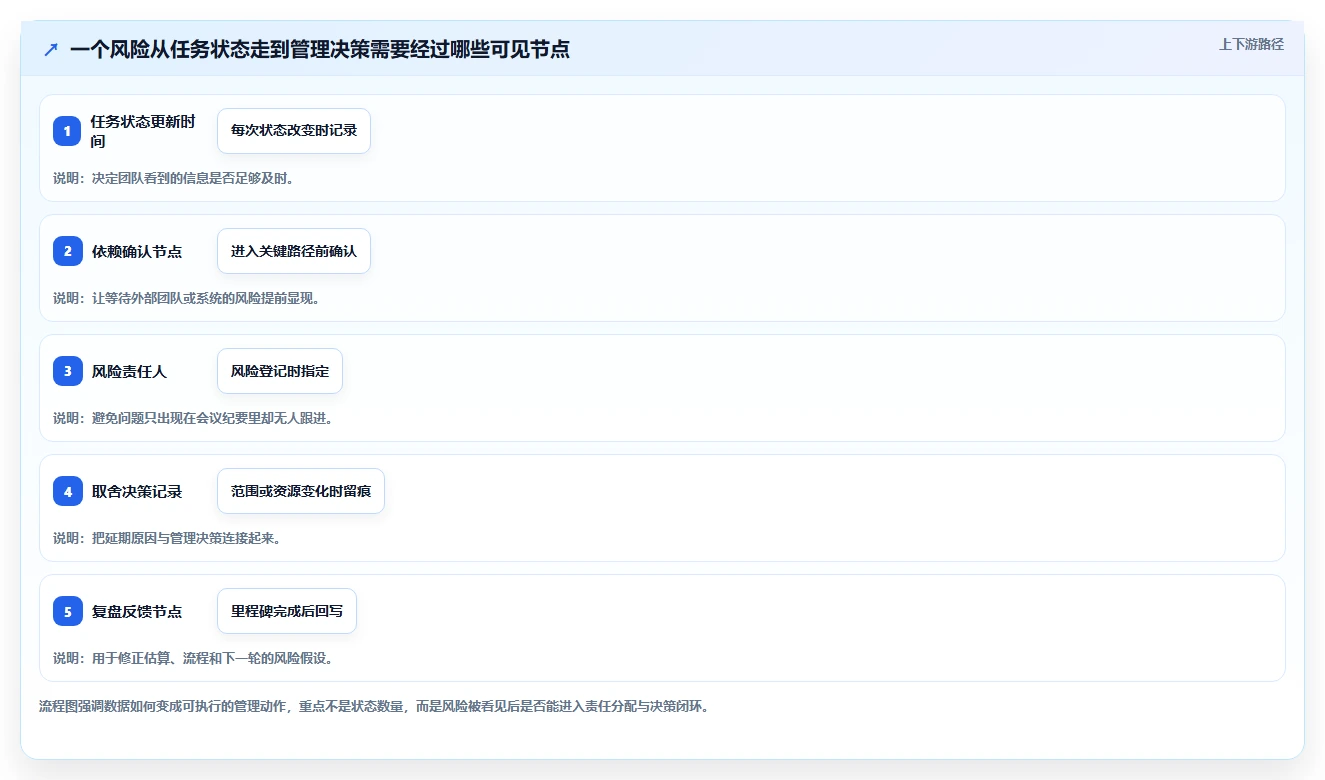Click step number 4 badge
This screenshot has width=1325, height=780.
pos(68,491)
